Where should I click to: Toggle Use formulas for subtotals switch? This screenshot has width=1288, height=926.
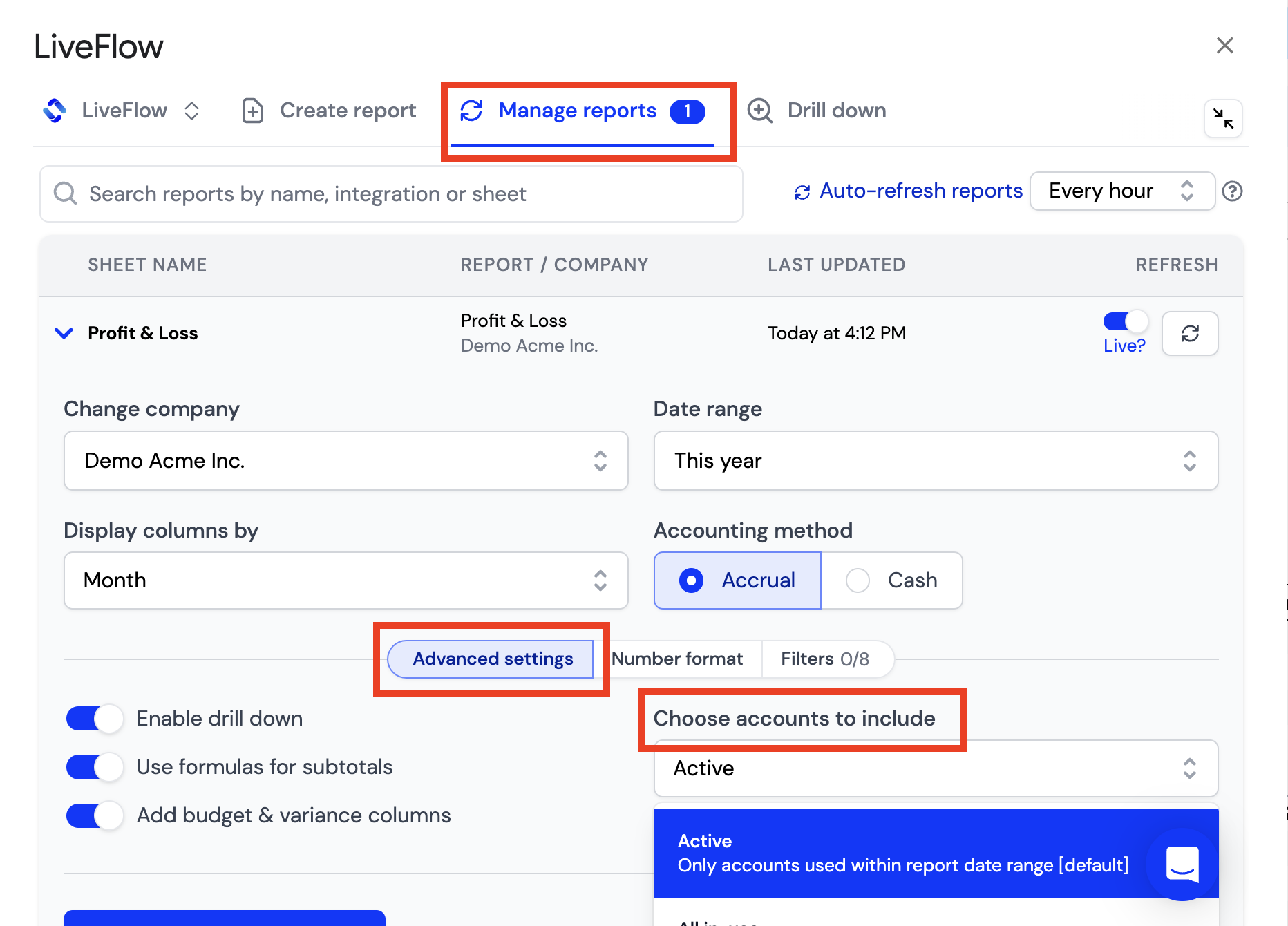[x=95, y=767]
